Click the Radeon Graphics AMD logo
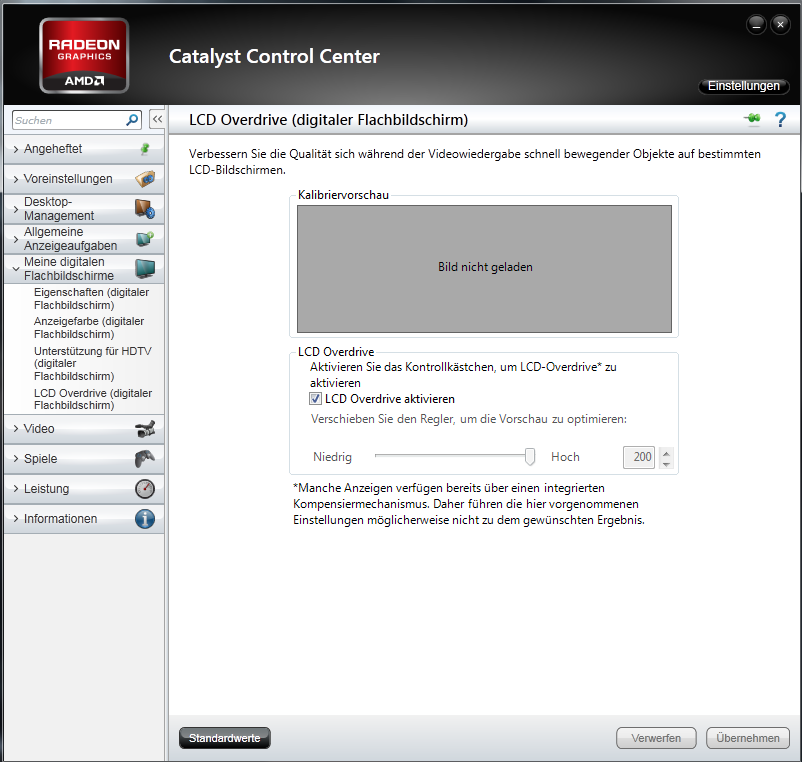The height and width of the screenshot is (762, 802). [84, 56]
